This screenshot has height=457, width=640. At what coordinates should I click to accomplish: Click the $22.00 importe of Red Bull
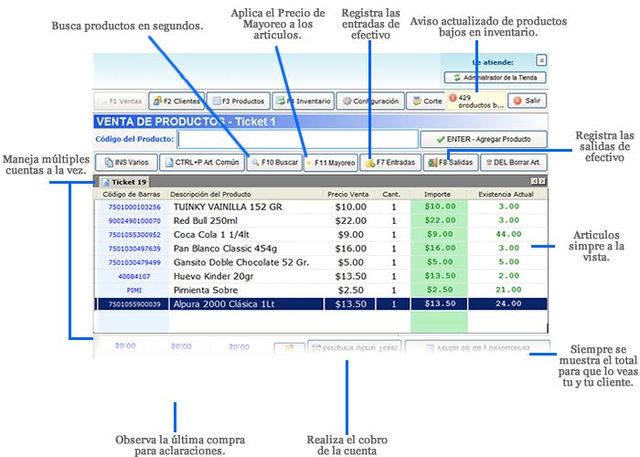(x=440, y=220)
